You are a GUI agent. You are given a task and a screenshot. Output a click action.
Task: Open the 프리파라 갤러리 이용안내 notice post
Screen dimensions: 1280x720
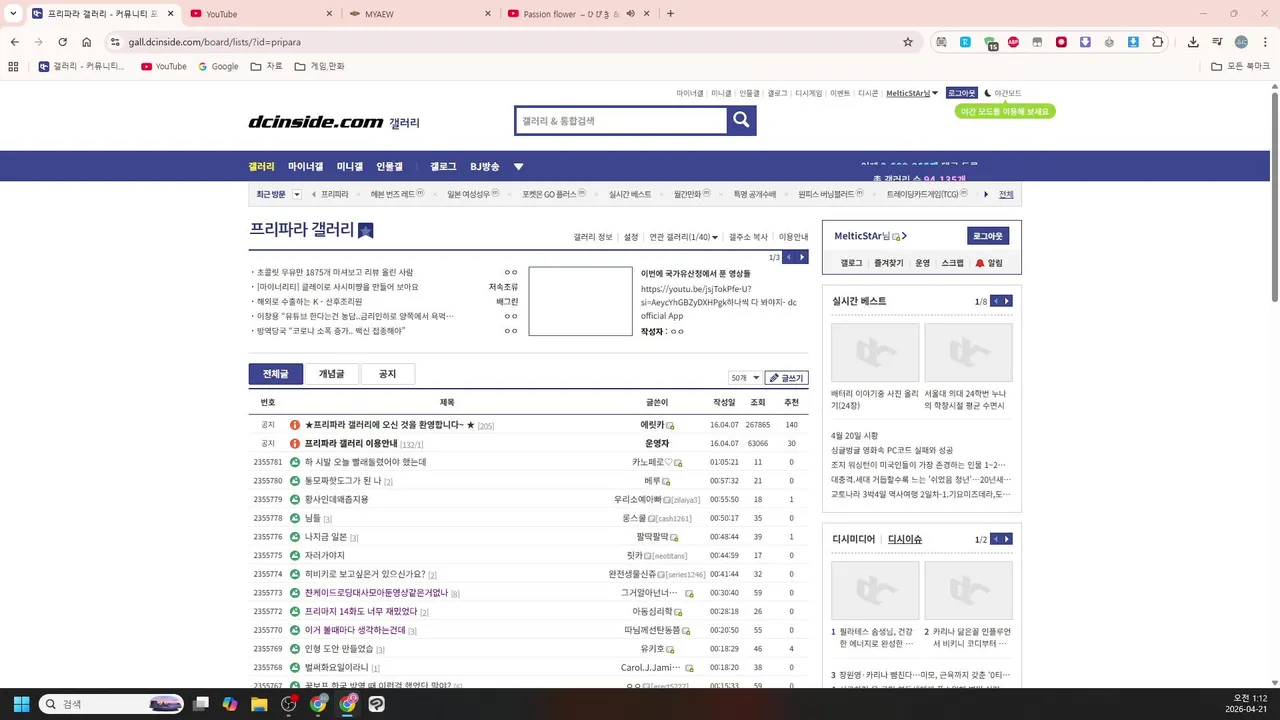(x=351, y=443)
